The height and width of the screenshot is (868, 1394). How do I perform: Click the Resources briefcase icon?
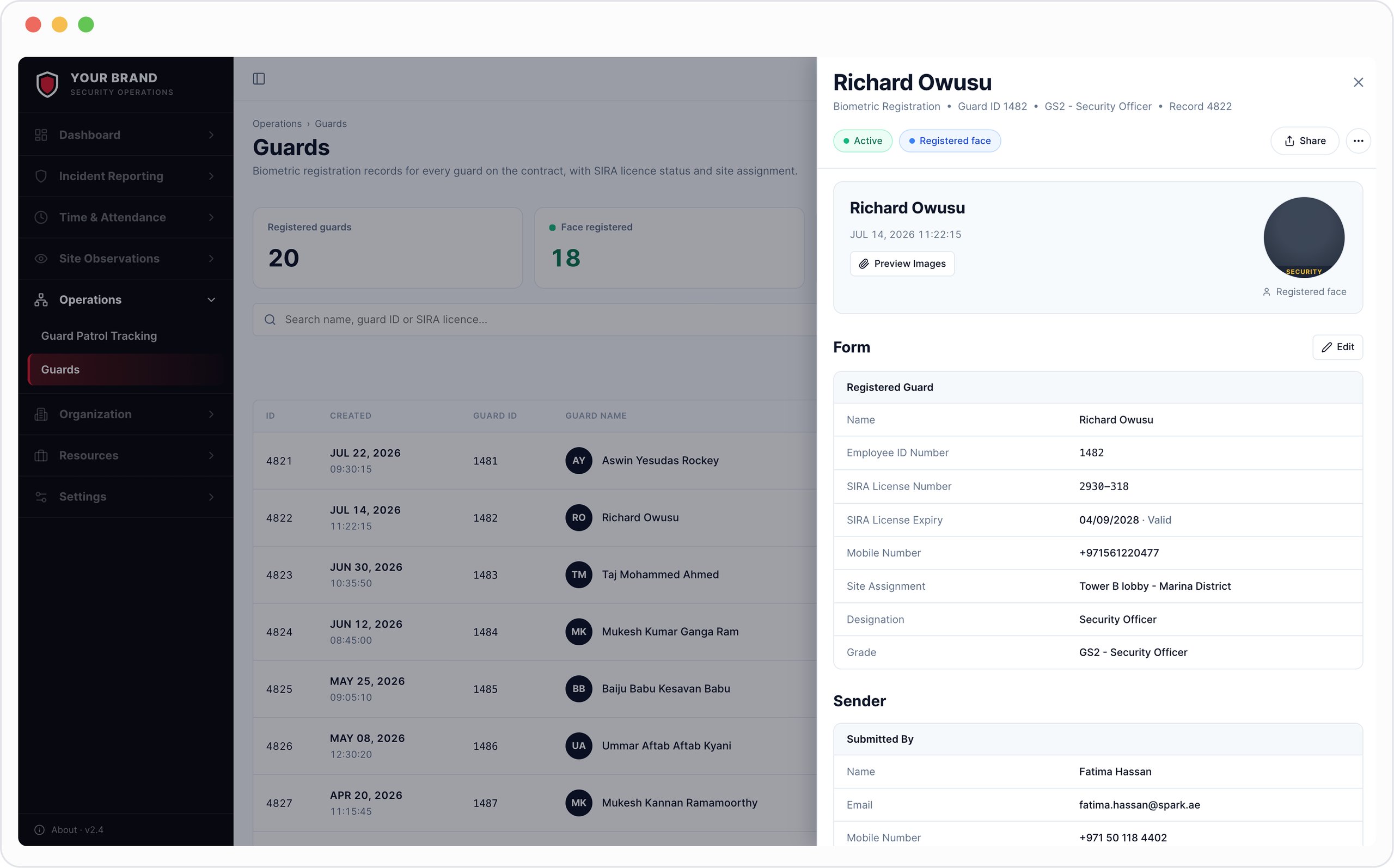tap(41, 456)
